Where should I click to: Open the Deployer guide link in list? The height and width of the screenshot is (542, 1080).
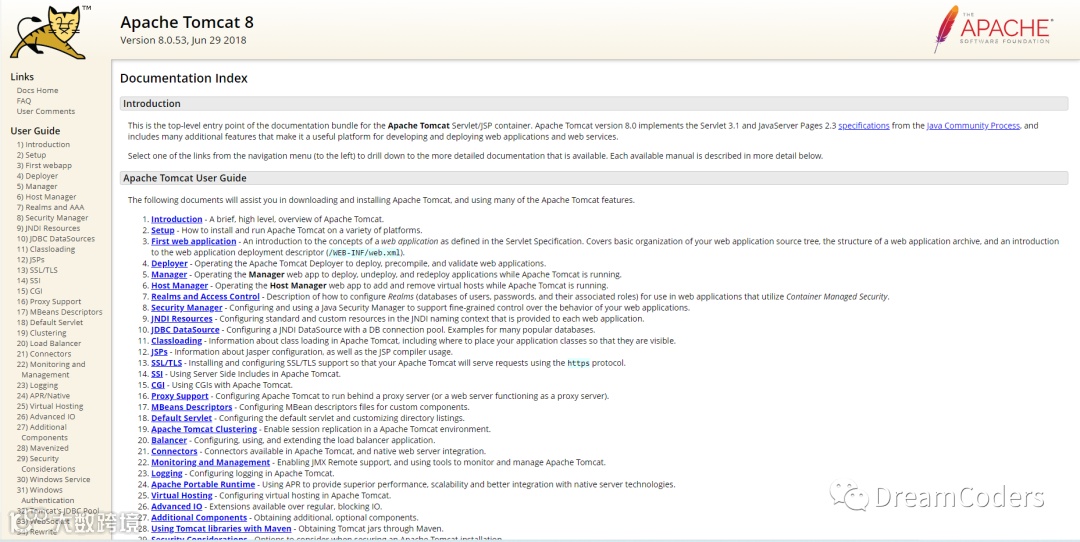[x=169, y=263]
